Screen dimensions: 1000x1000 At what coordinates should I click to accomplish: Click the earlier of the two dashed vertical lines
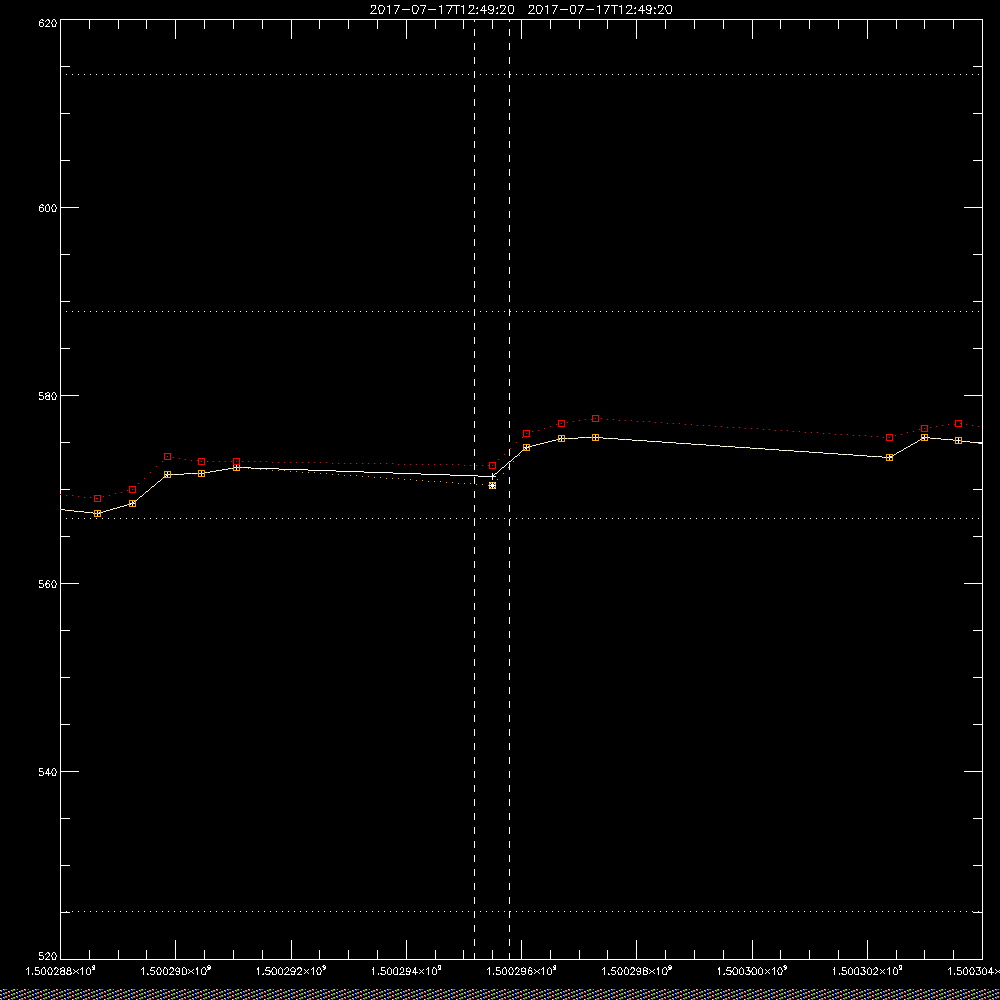pos(474,488)
